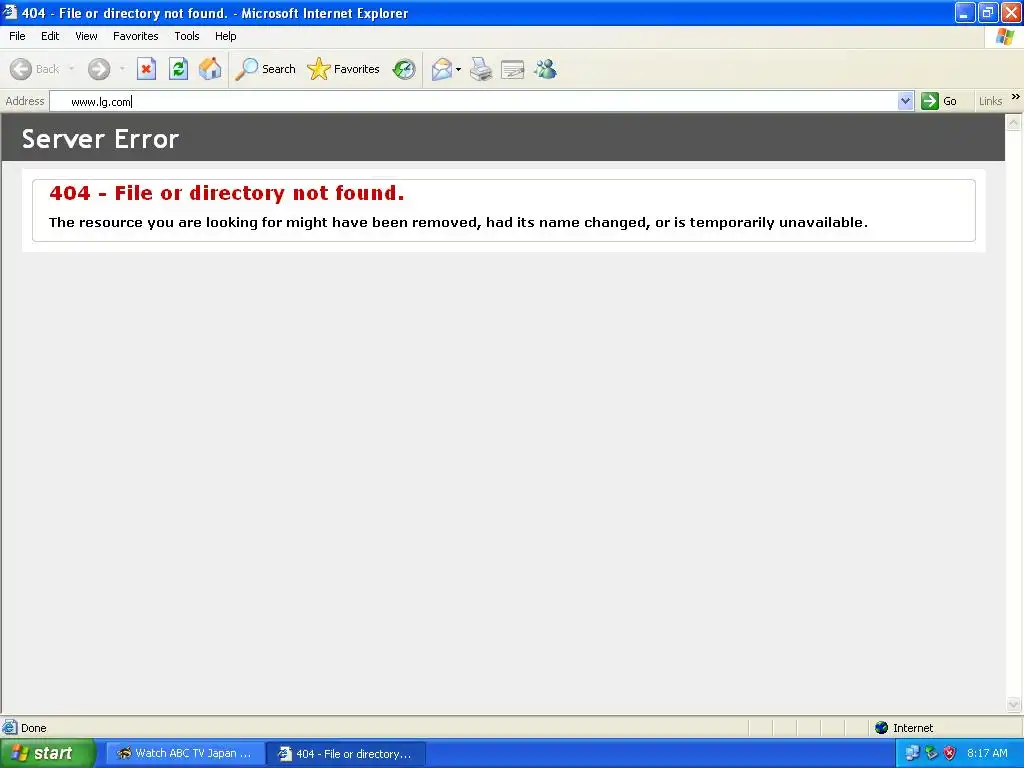Image resolution: width=1024 pixels, height=768 pixels.
Task: Click the red security shield tray icon
Action: point(950,754)
